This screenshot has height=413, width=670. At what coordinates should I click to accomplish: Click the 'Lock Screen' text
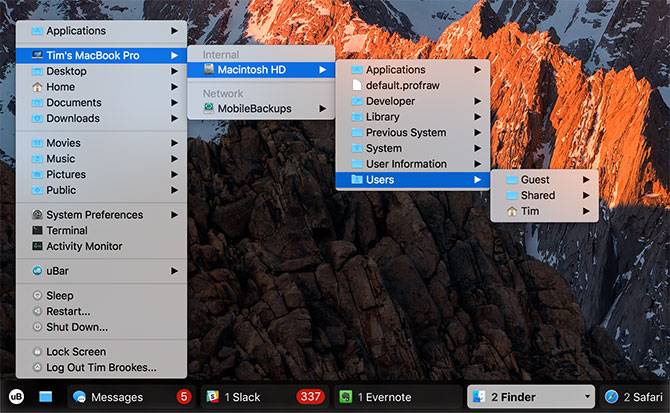[x=76, y=352]
